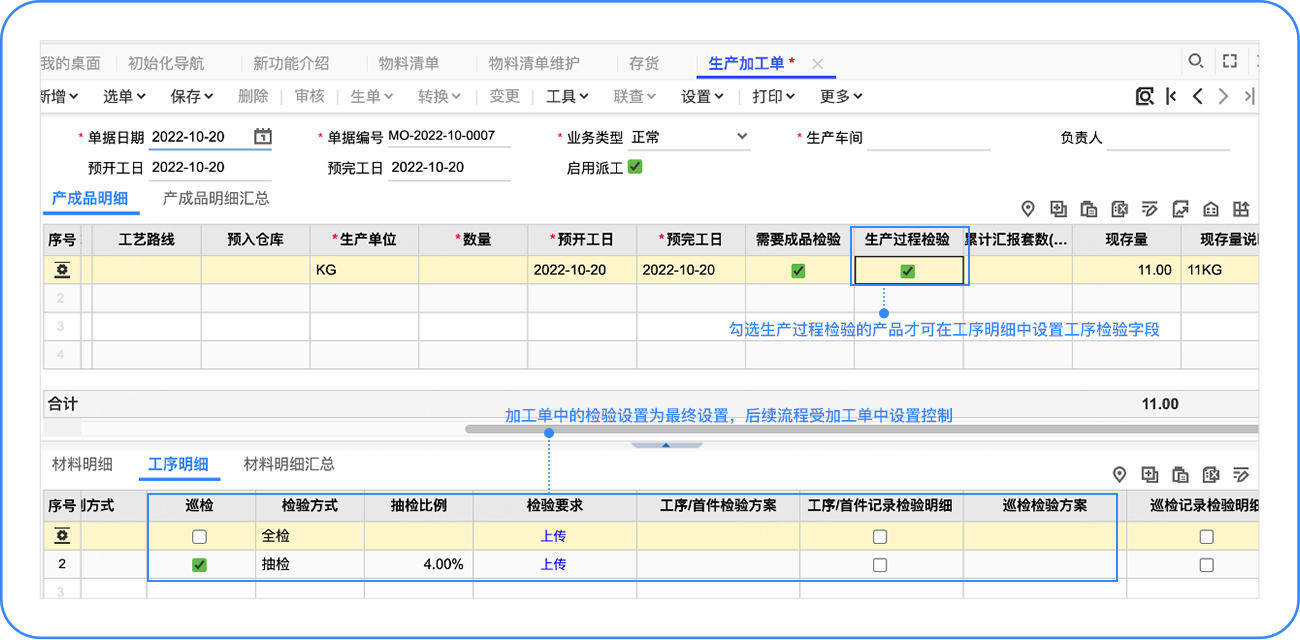Switch to 产成品明细汇总 tab
Image resolution: width=1300 pixels, height=640 pixels.
216,199
